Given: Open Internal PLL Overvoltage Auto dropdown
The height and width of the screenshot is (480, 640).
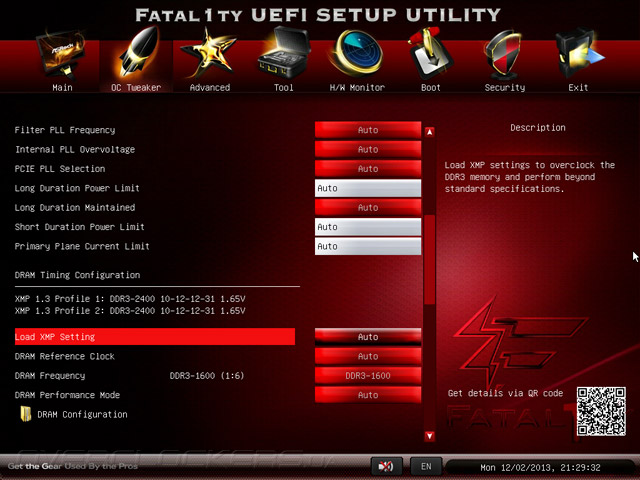Looking at the screenshot, I should click(x=368, y=149).
